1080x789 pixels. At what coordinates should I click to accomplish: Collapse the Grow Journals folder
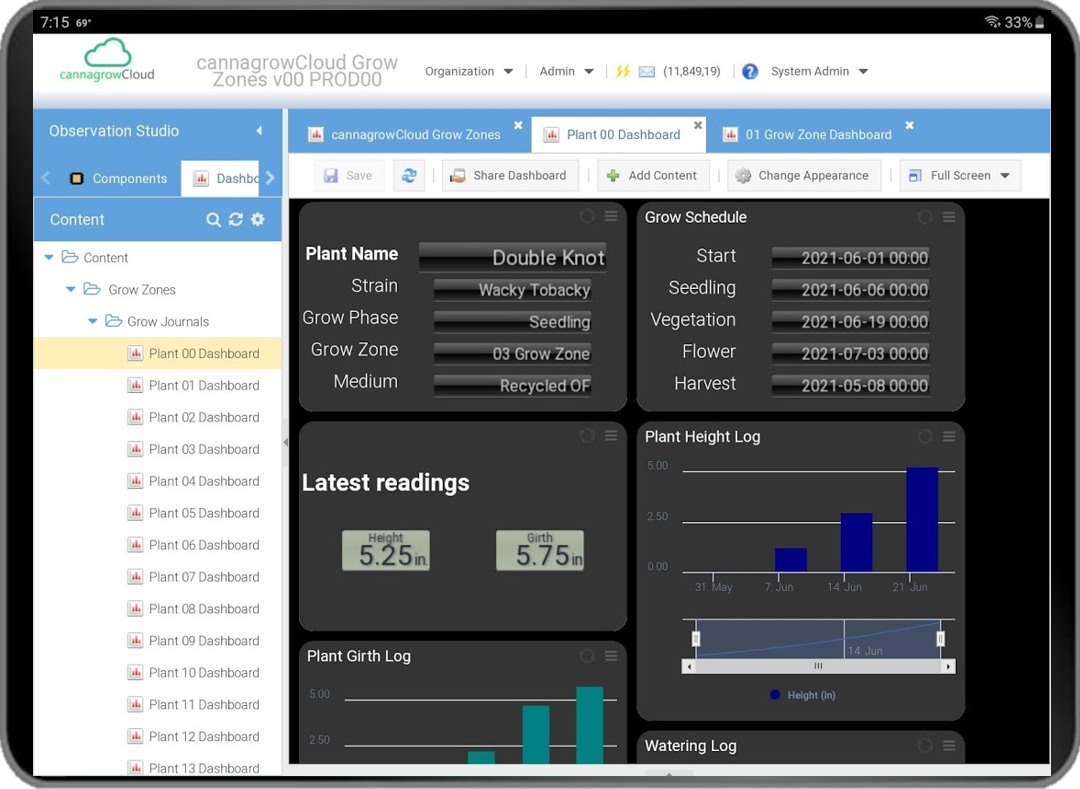click(93, 322)
